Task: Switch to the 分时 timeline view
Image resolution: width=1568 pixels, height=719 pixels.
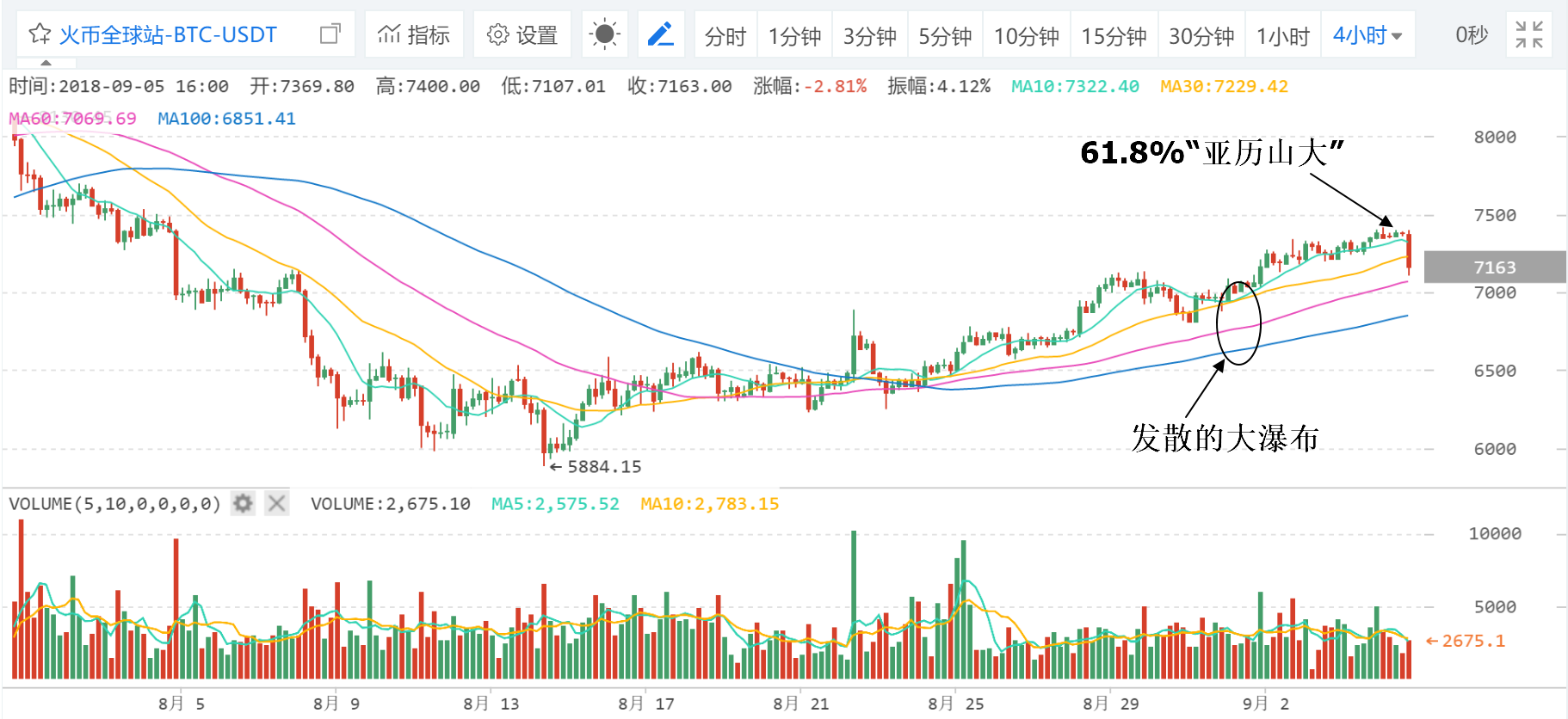Action: click(x=725, y=35)
